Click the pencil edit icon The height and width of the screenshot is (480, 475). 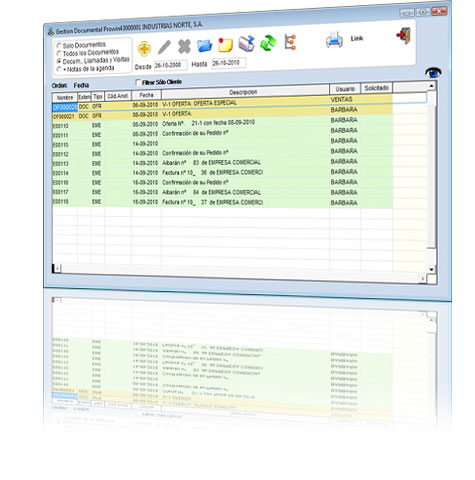[164, 47]
